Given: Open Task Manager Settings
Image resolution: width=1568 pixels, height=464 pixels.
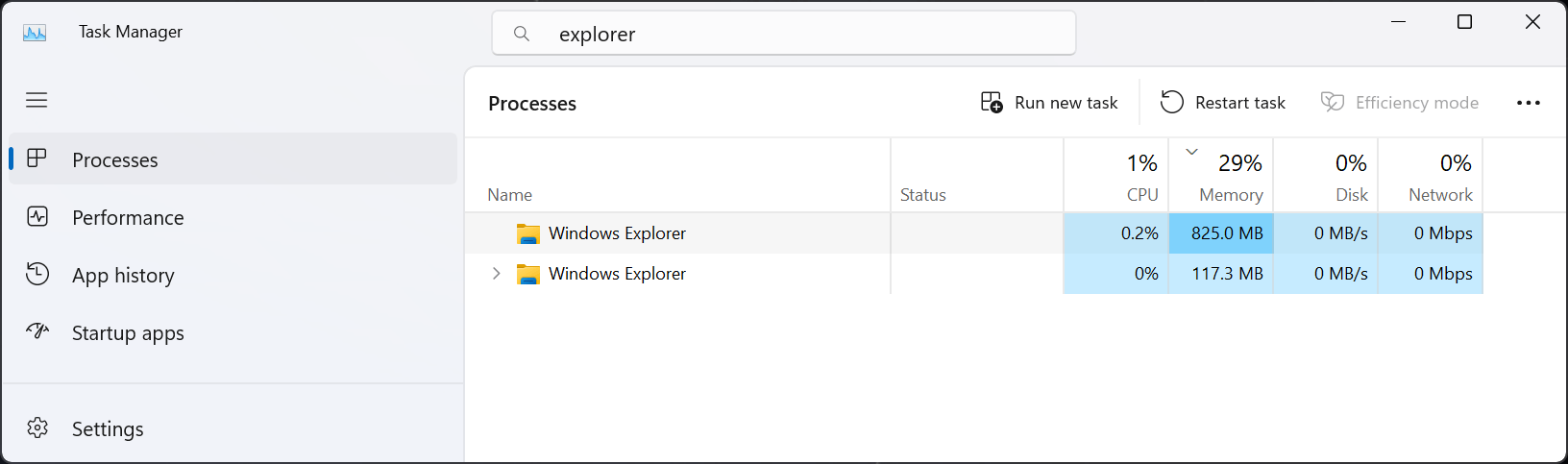Looking at the screenshot, I should pos(233,428).
